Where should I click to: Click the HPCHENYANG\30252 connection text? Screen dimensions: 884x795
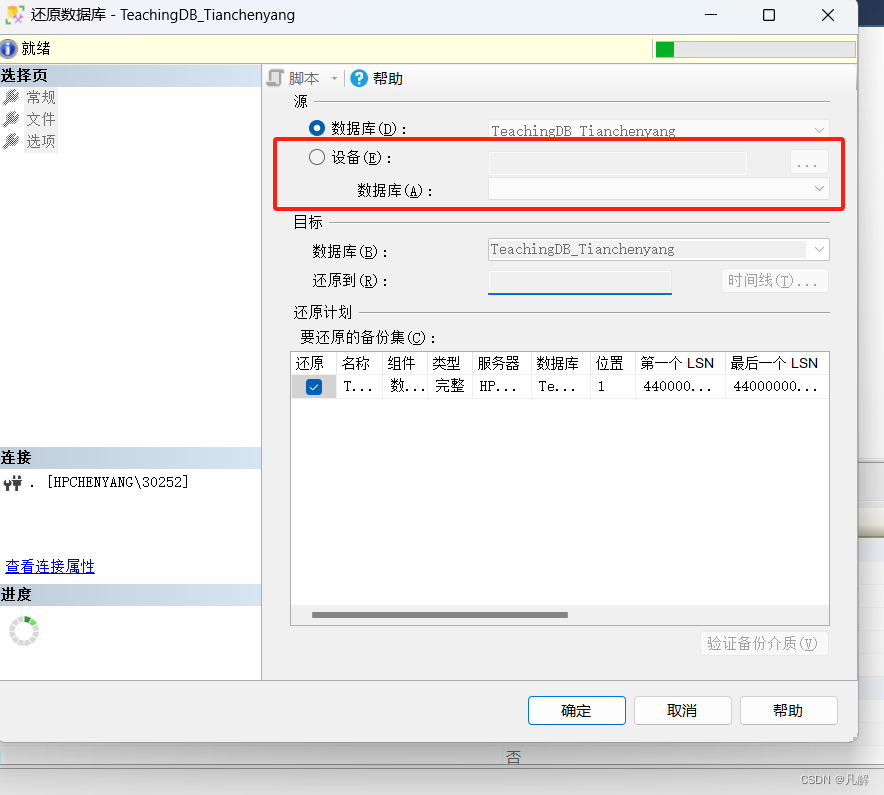[x=117, y=482]
